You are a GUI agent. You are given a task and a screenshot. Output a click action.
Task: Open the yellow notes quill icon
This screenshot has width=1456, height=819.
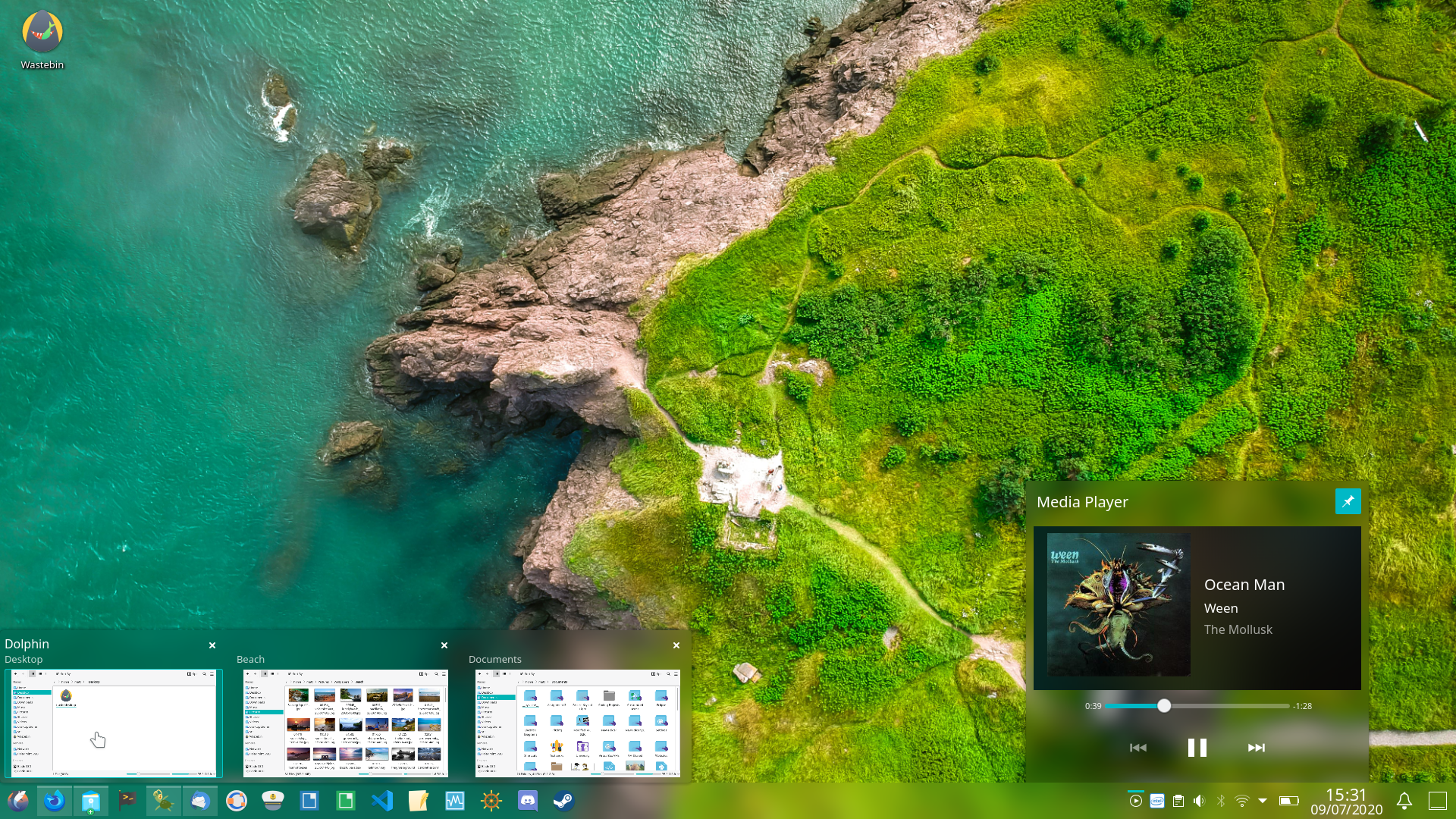[419, 801]
